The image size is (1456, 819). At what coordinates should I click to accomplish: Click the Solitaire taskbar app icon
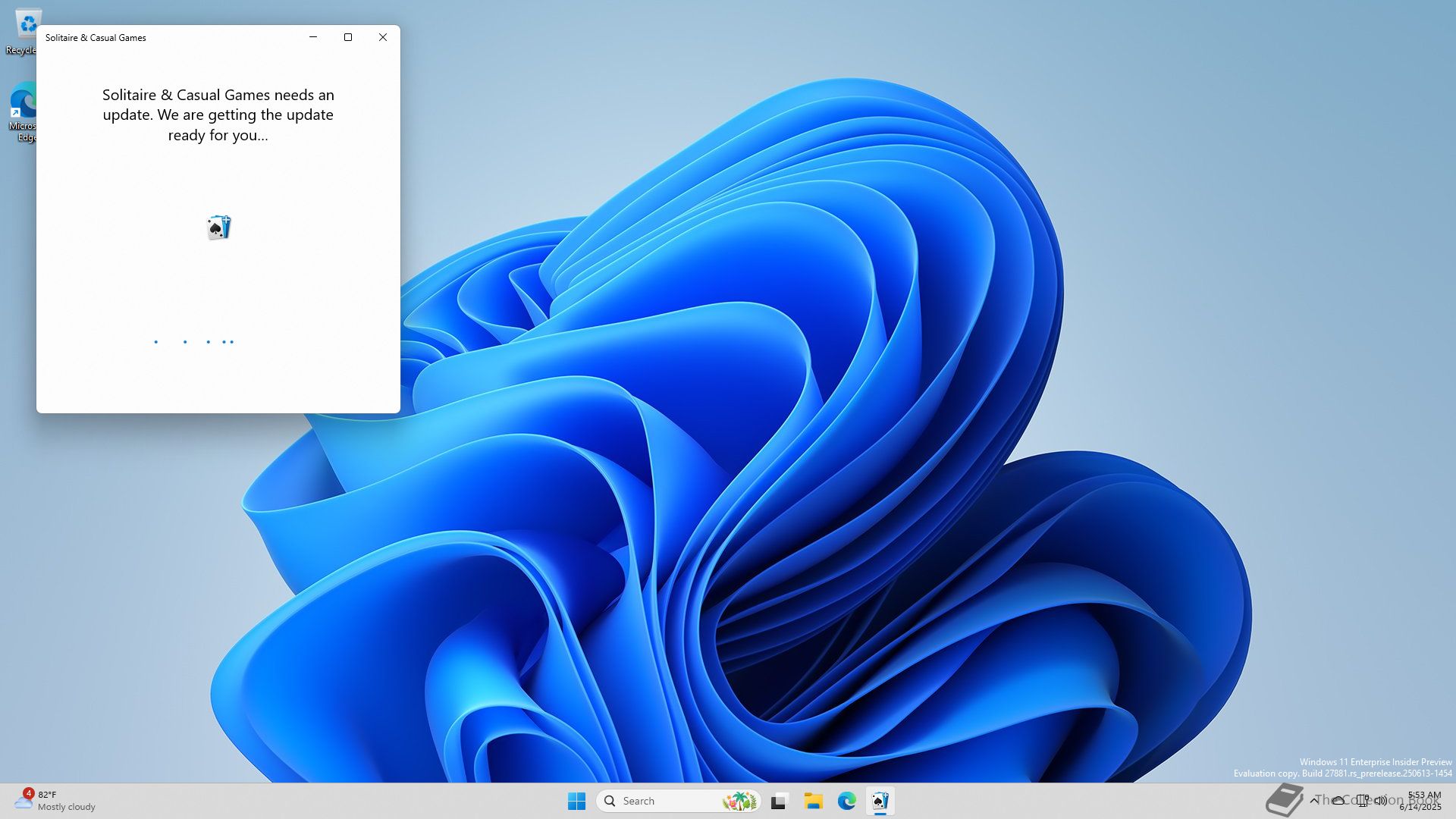[880, 801]
